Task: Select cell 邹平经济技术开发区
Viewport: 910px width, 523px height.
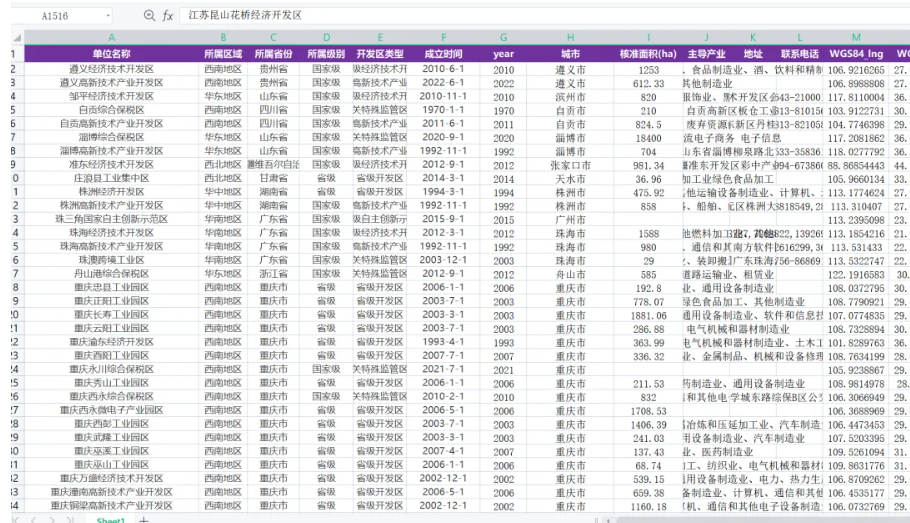Action: (111, 96)
